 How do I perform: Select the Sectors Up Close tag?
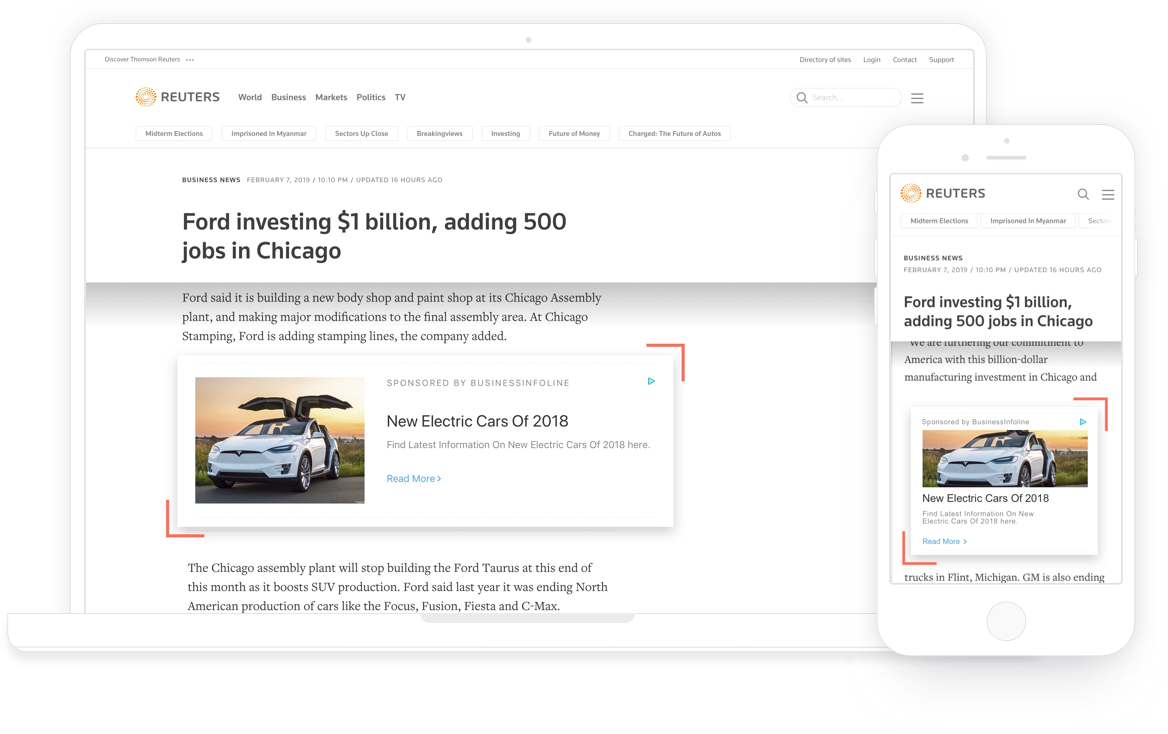pos(361,133)
